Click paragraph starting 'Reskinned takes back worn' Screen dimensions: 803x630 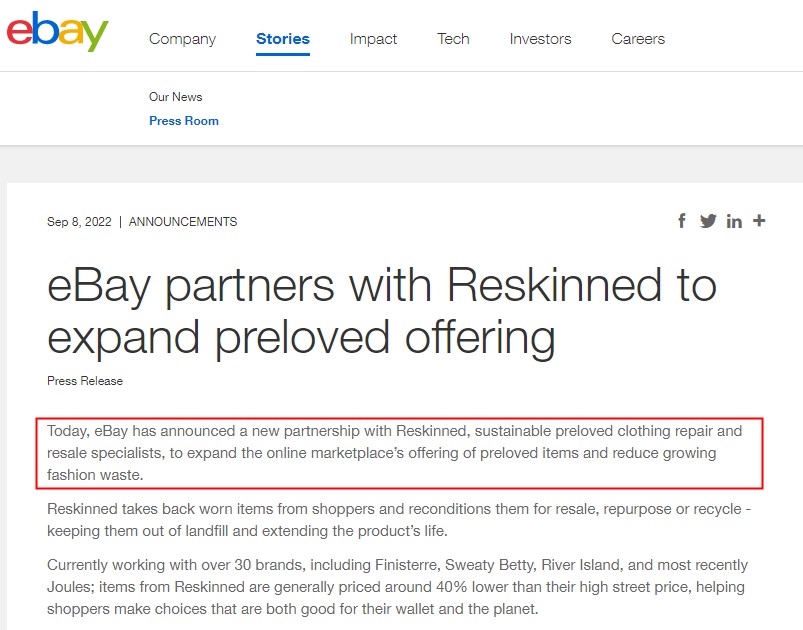pyautogui.click(x=399, y=520)
